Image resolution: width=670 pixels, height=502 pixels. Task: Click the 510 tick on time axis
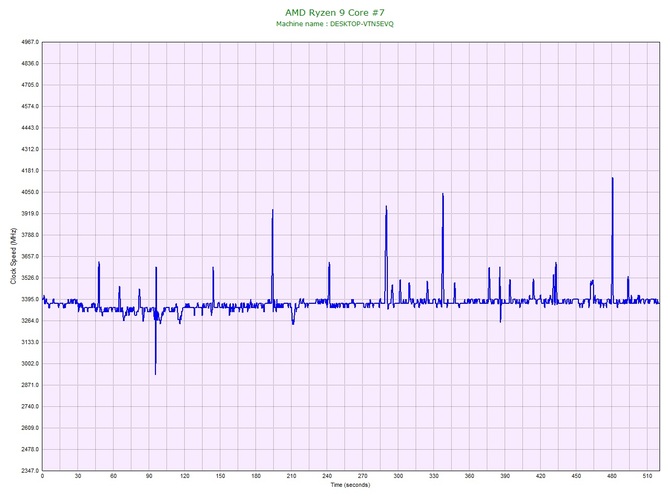coord(647,476)
